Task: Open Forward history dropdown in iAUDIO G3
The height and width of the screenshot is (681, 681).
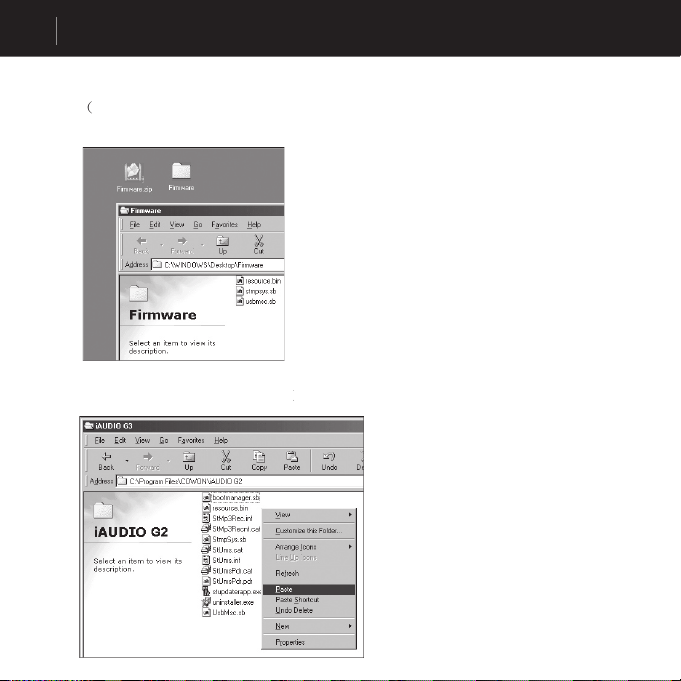Action: [169, 460]
